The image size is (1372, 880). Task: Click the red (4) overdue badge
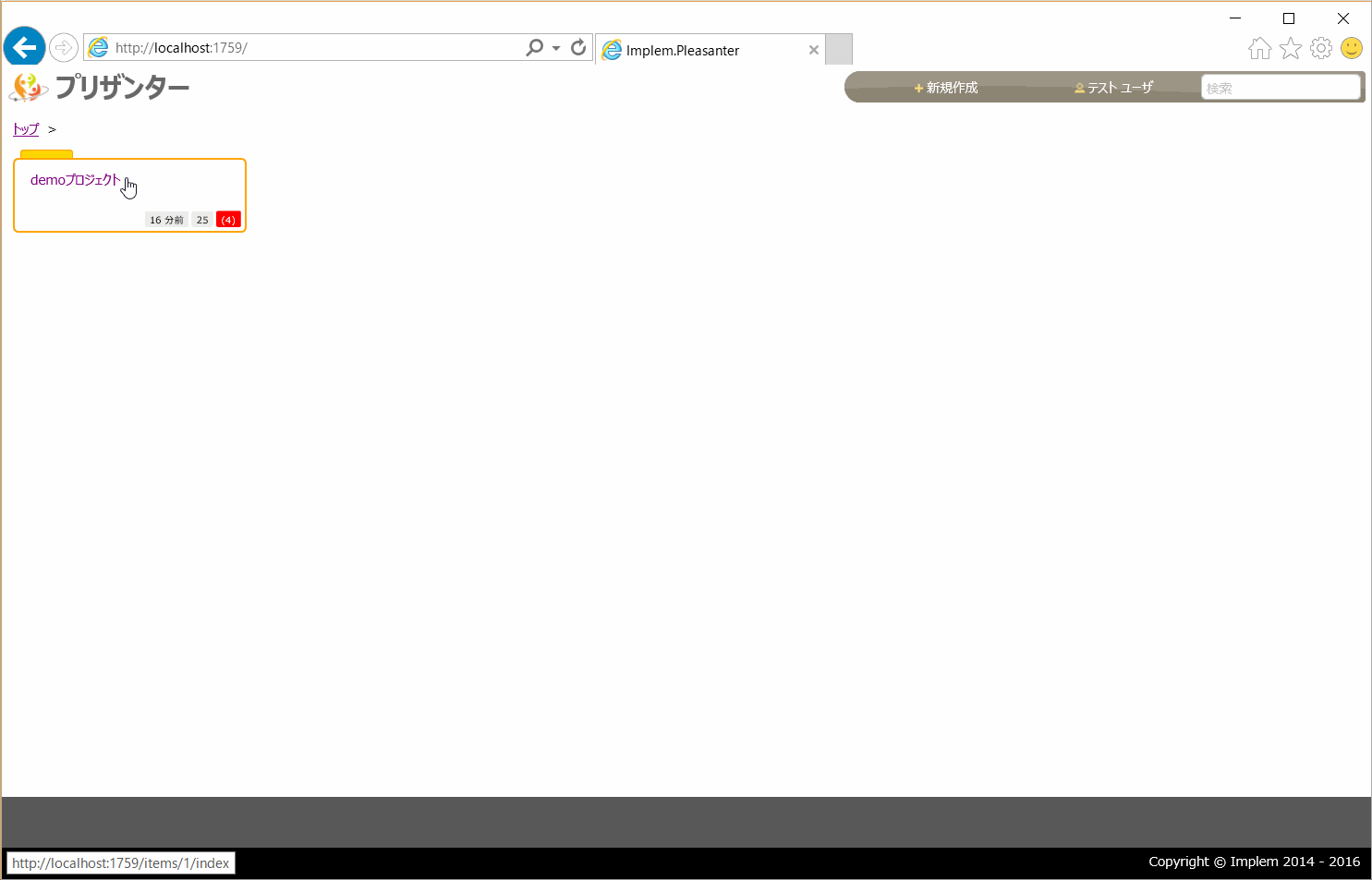[228, 220]
